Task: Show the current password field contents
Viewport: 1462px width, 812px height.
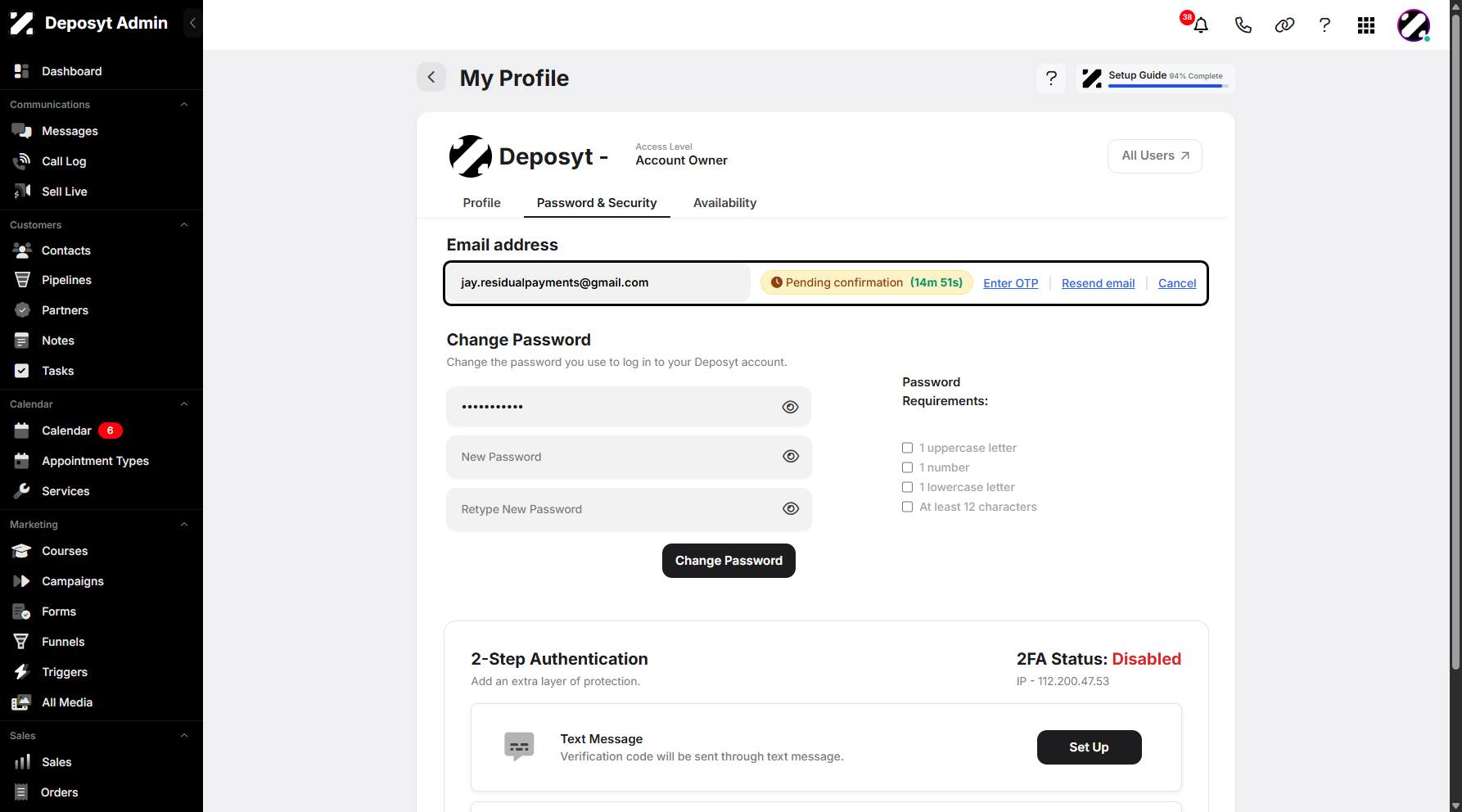Action: tap(790, 407)
